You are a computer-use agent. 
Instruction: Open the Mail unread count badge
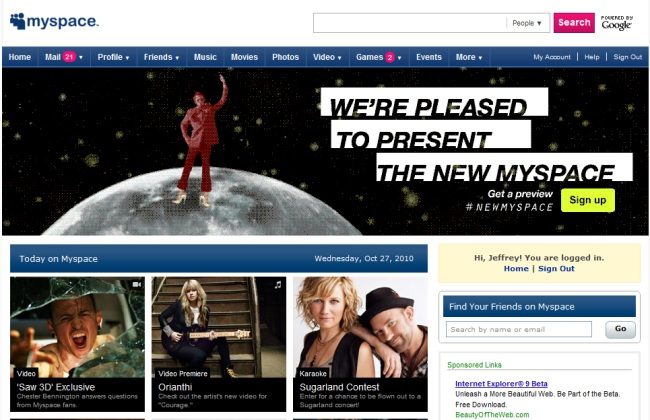69,57
